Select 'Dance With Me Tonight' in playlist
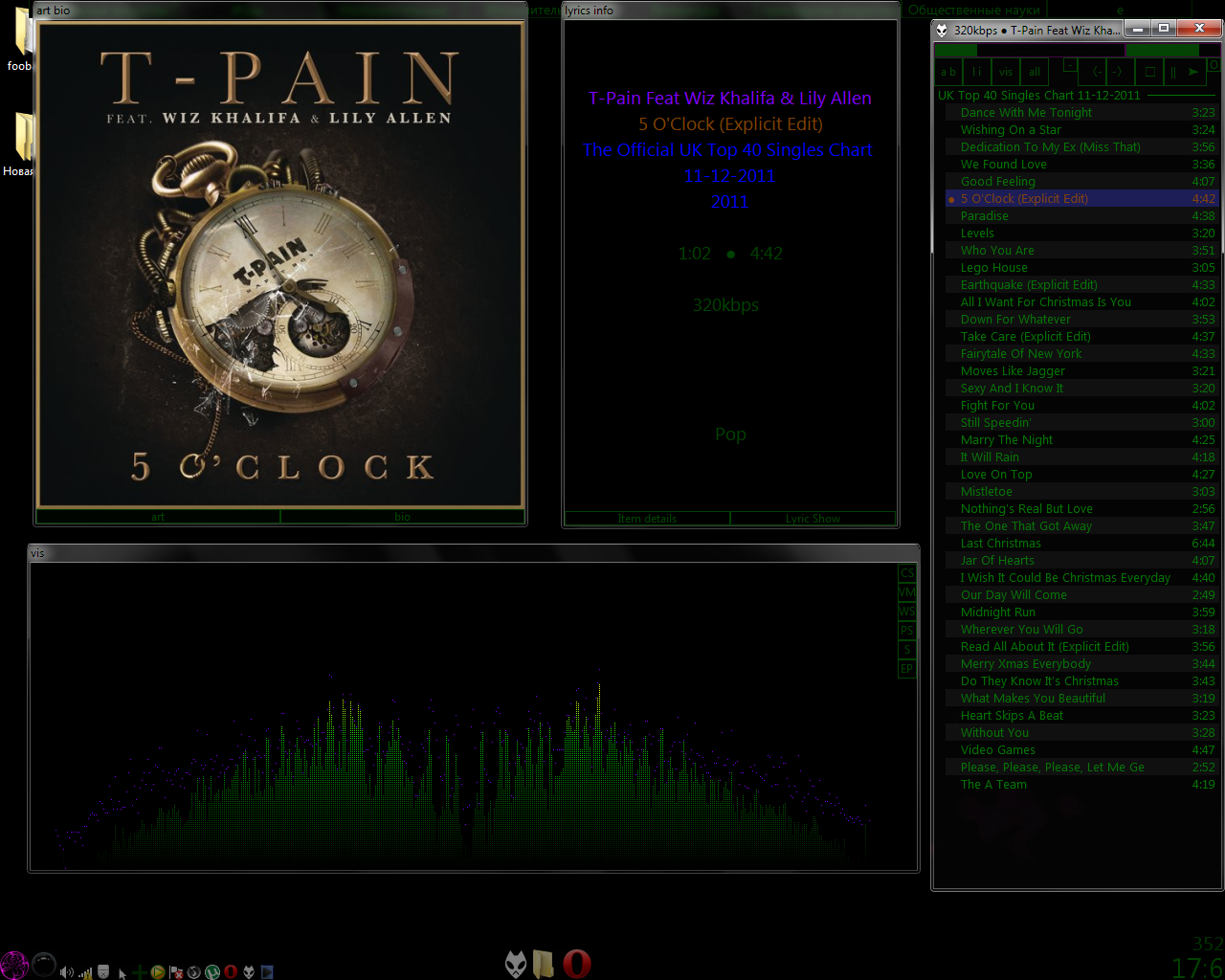The width and height of the screenshot is (1225, 980). (1080, 112)
